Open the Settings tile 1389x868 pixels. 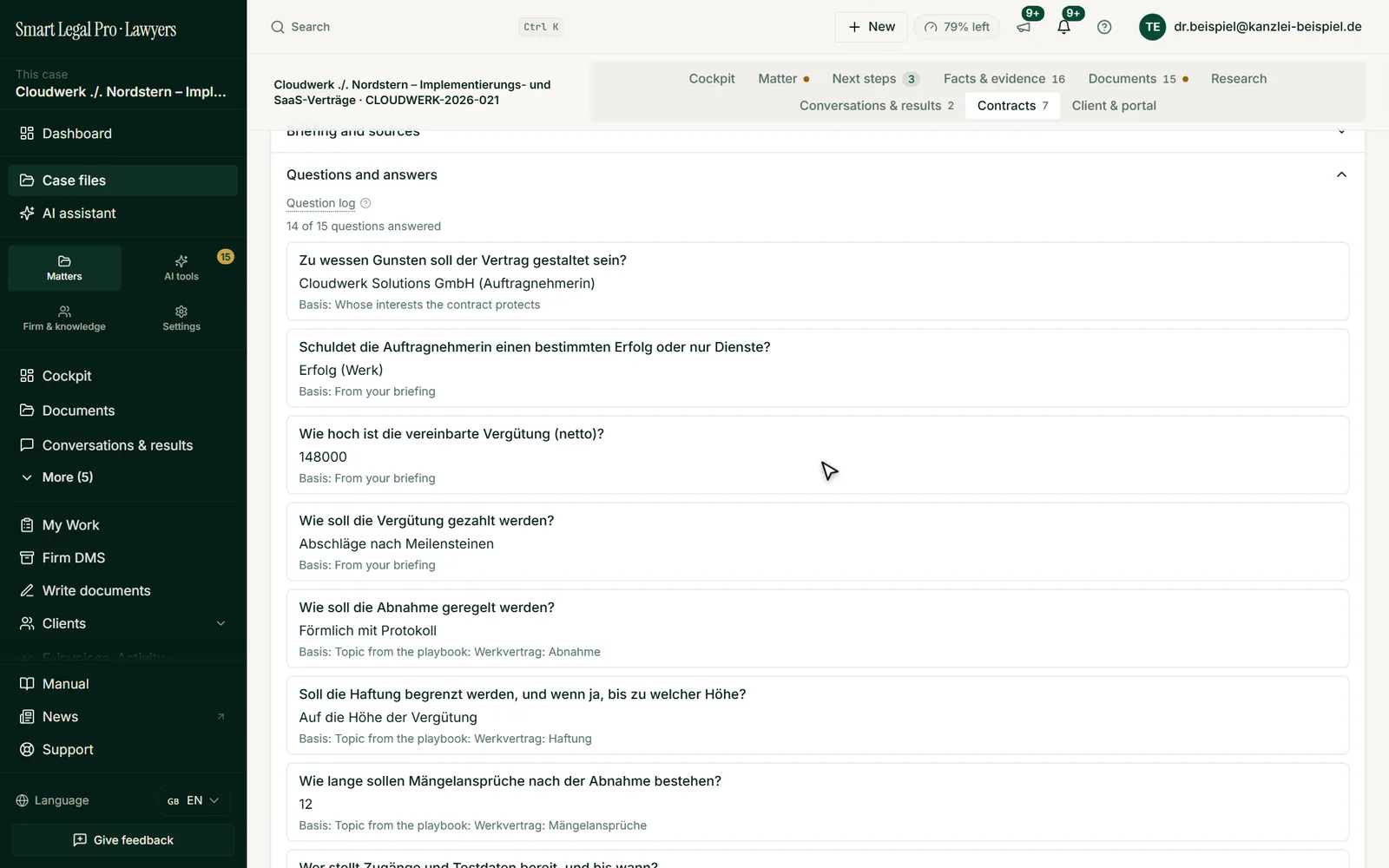[181, 319]
